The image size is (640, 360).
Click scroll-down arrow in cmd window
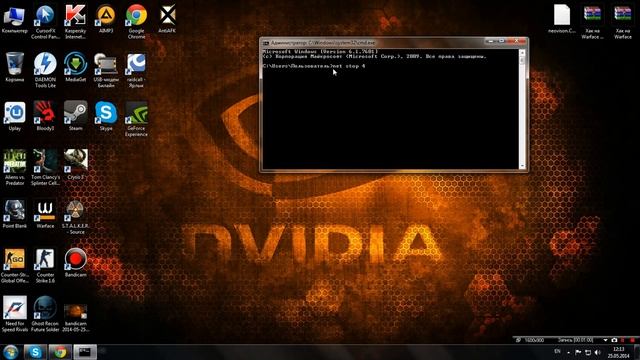[522, 166]
